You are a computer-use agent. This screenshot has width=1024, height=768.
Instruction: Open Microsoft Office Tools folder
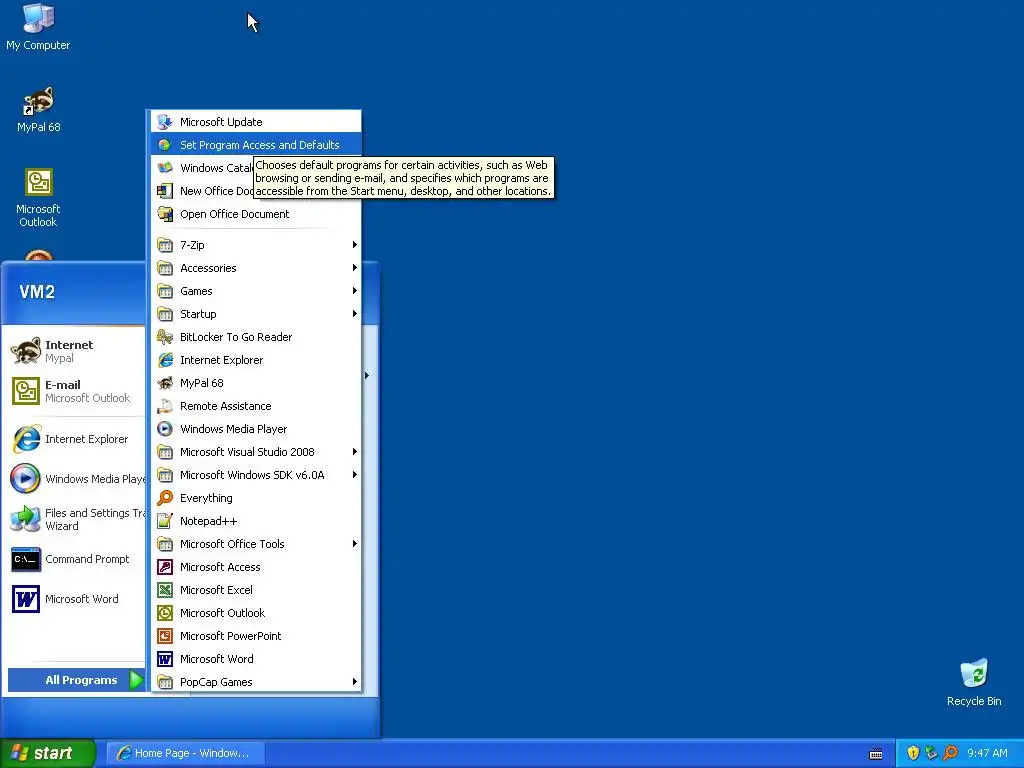pos(255,544)
